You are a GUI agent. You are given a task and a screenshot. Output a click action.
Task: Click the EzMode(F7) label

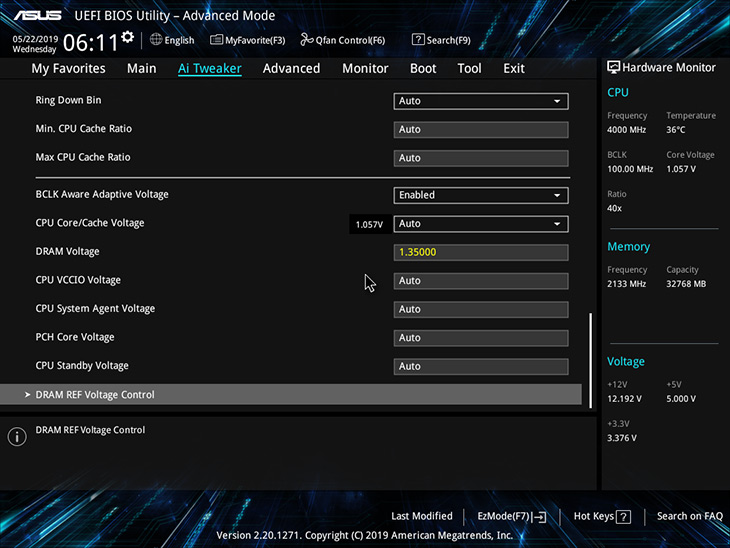[x=503, y=516]
